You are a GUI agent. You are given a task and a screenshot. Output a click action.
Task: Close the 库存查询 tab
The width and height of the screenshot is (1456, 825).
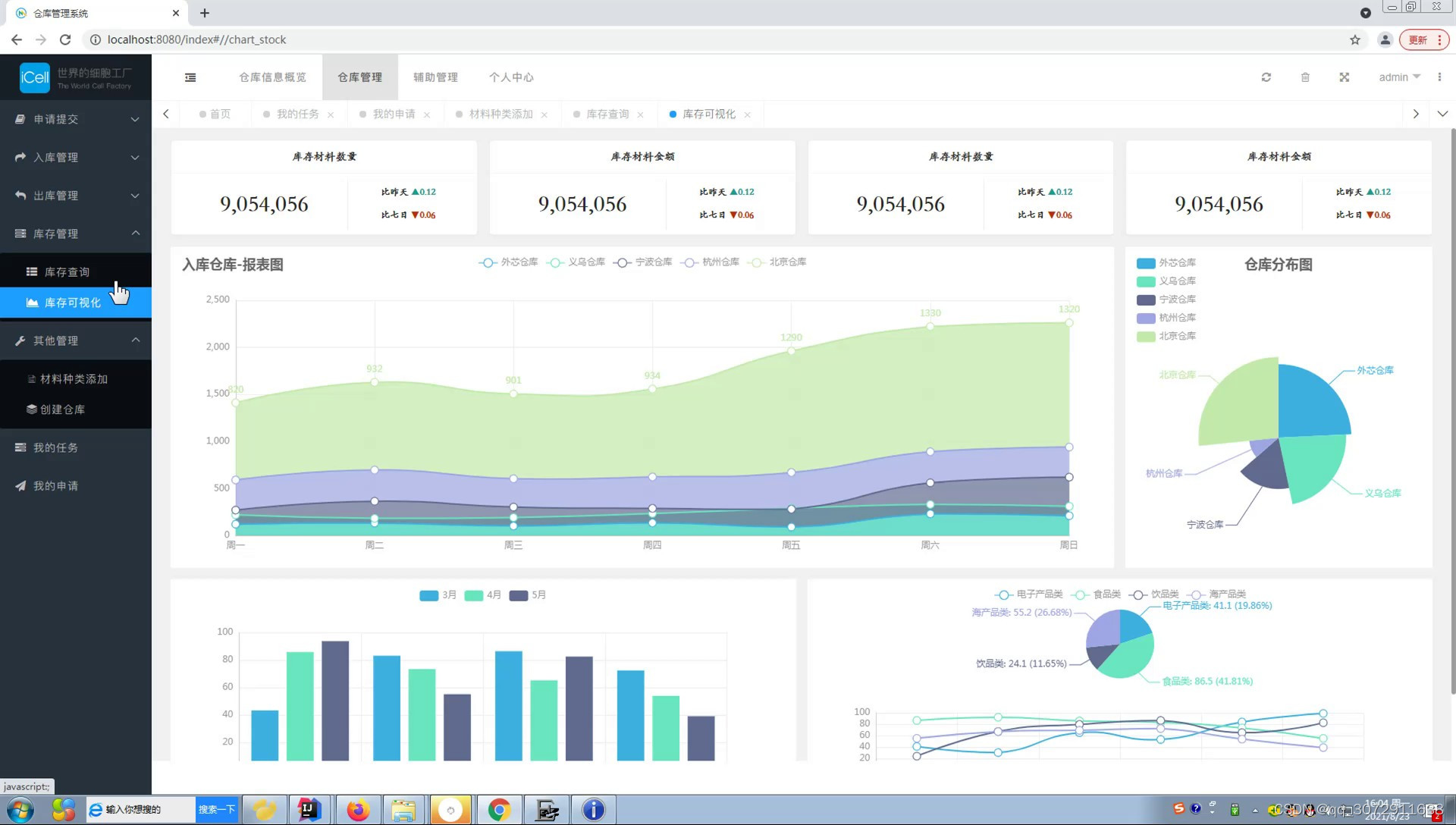click(641, 115)
